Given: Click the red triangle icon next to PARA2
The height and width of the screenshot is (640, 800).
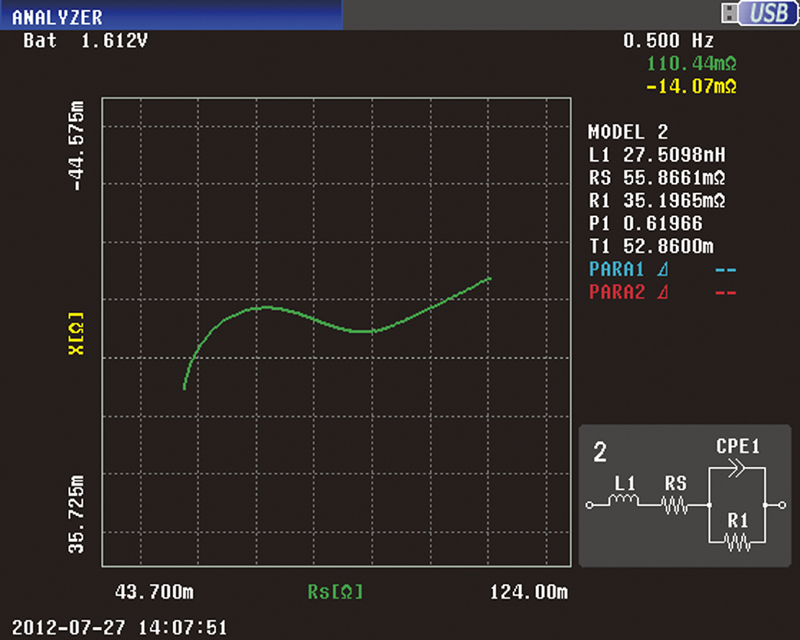Looking at the screenshot, I should pyautogui.click(x=663, y=292).
